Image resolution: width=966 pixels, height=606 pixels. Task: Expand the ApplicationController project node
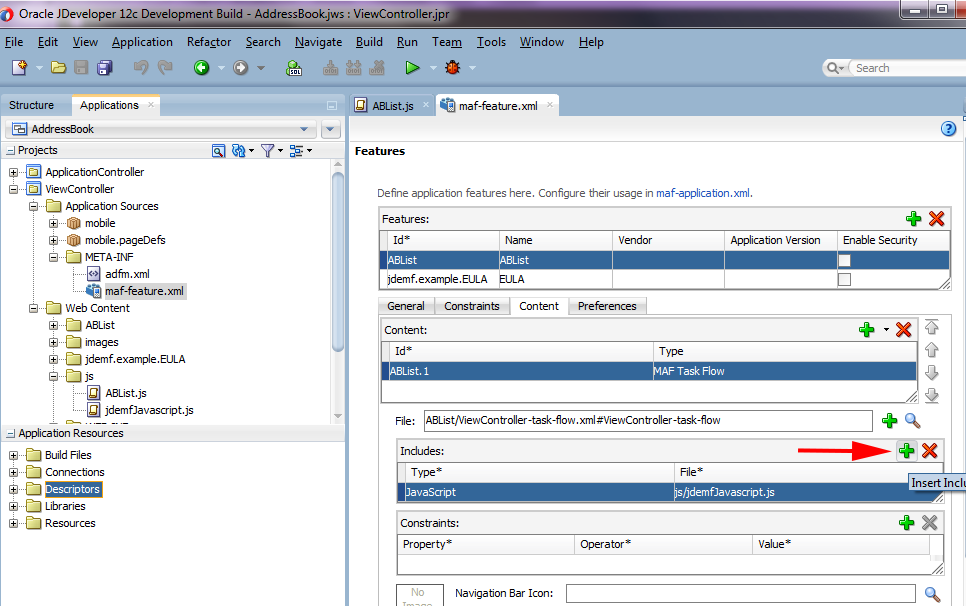[x=15, y=172]
